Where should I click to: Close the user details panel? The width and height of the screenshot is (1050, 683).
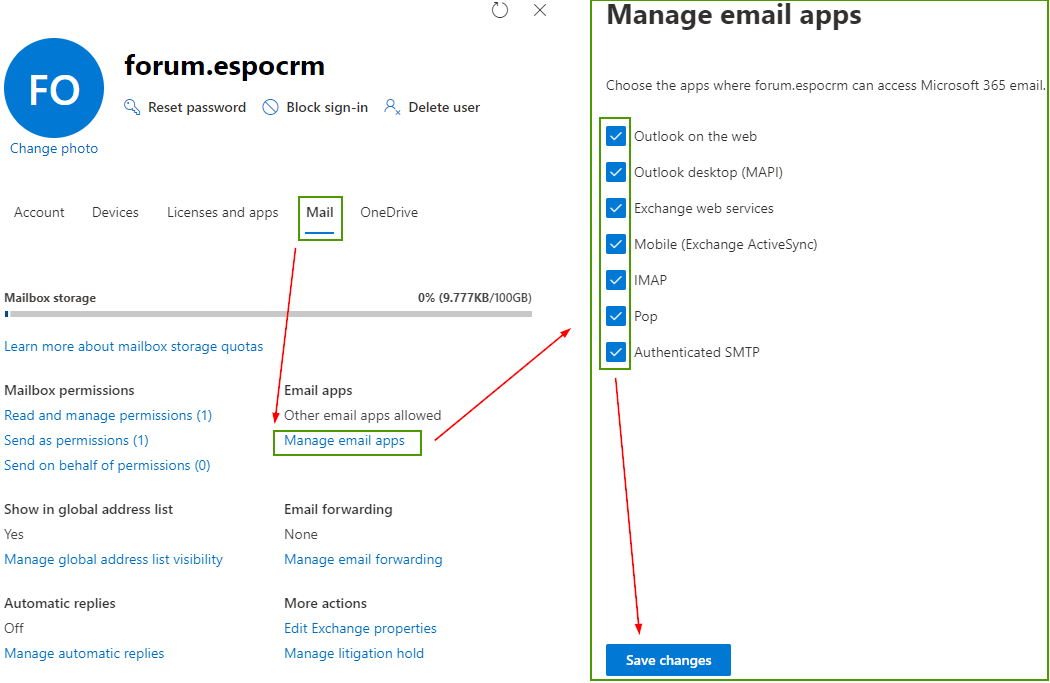[x=540, y=10]
